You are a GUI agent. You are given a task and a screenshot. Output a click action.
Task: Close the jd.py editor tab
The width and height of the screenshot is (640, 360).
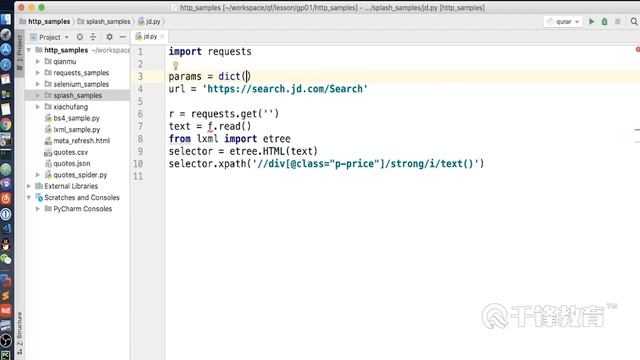point(162,37)
